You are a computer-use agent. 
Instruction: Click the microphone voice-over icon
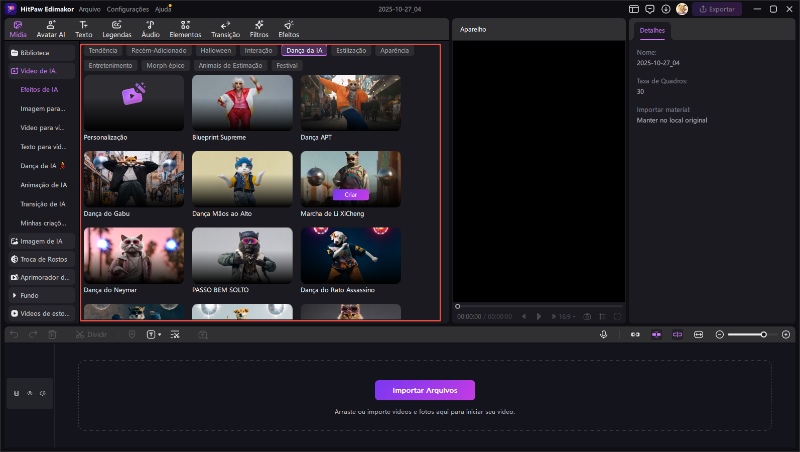click(x=604, y=334)
